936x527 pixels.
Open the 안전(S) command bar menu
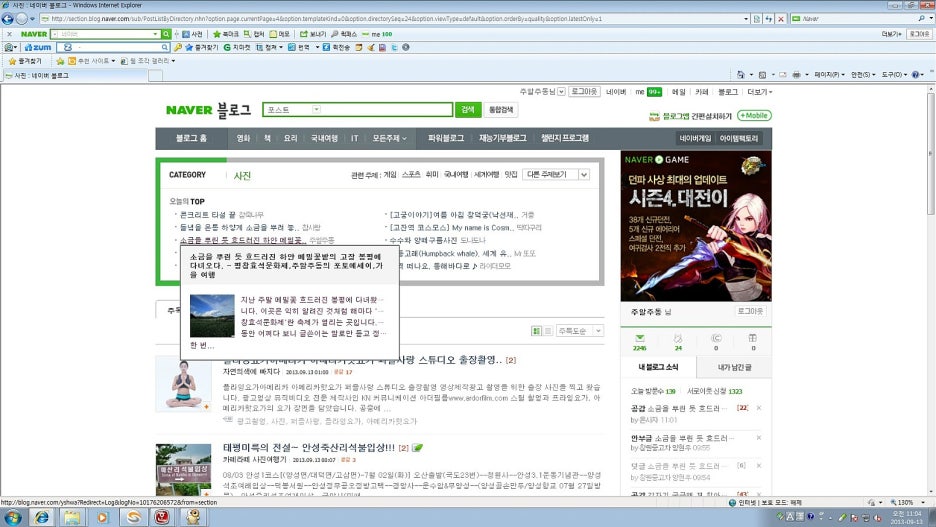tap(863, 75)
